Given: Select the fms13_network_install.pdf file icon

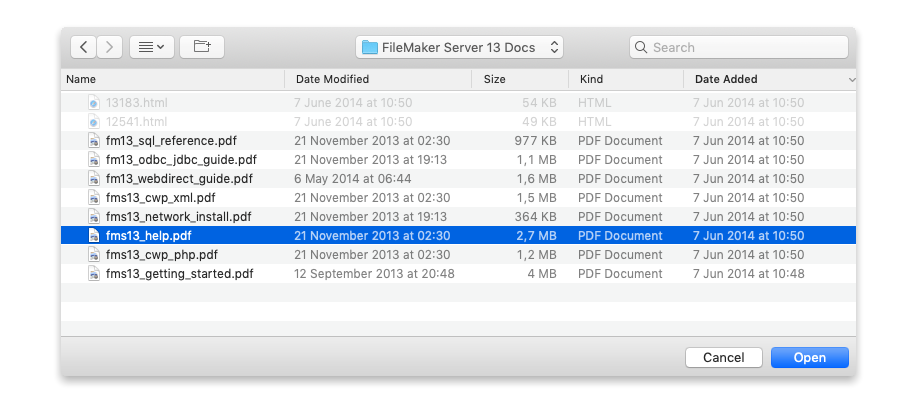Looking at the screenshot, I should pyautogui.click(x=94, y=217).
